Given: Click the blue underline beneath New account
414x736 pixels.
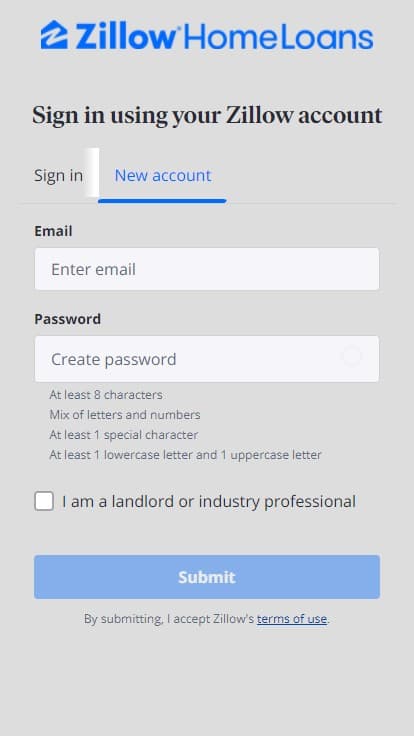Looking at the screenshot, I should coord(162,201).
